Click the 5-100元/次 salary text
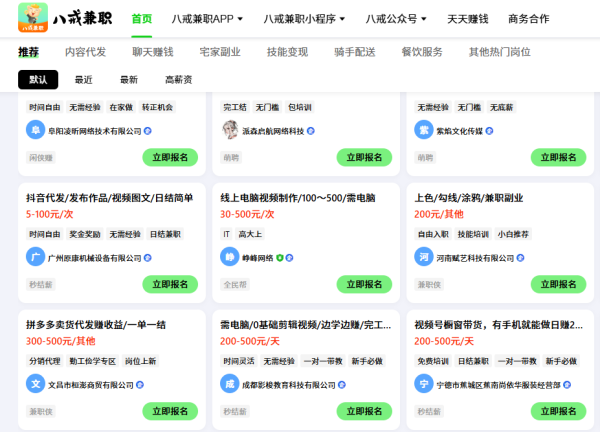 [x=49, y=214]
